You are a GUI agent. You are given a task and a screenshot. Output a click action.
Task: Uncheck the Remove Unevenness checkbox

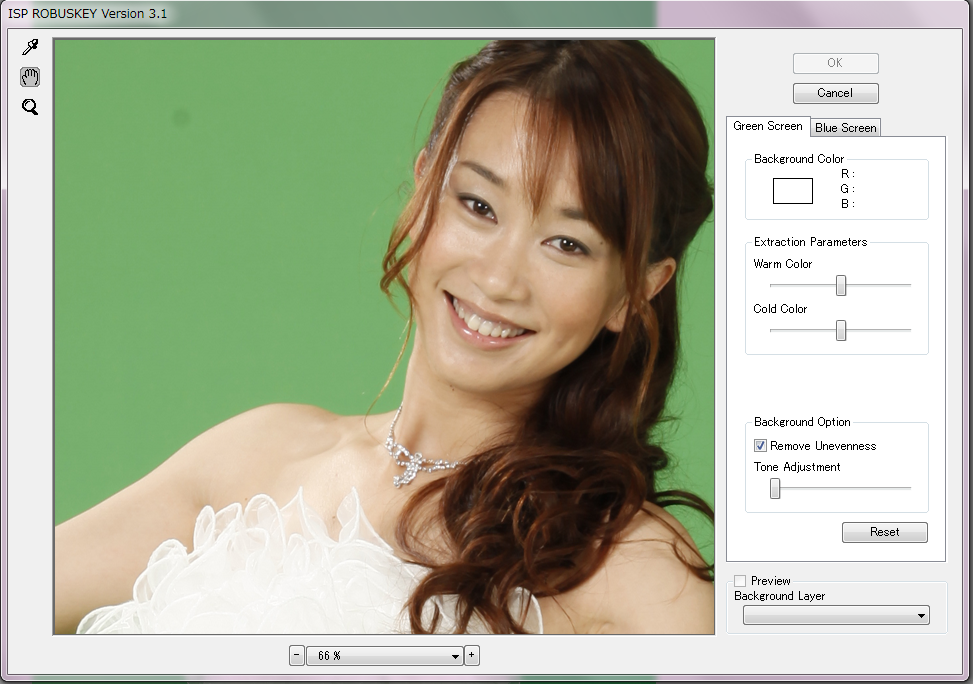click(760, 446)
